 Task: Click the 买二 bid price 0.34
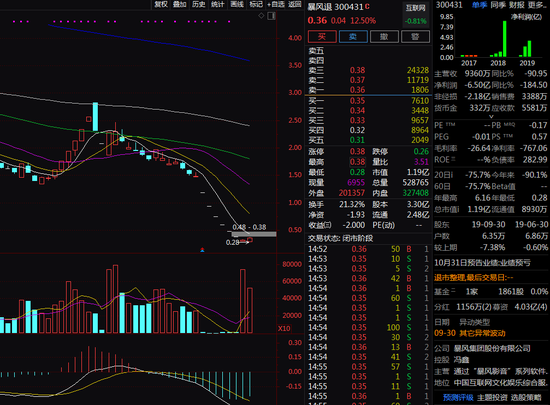tap(357, 110)
